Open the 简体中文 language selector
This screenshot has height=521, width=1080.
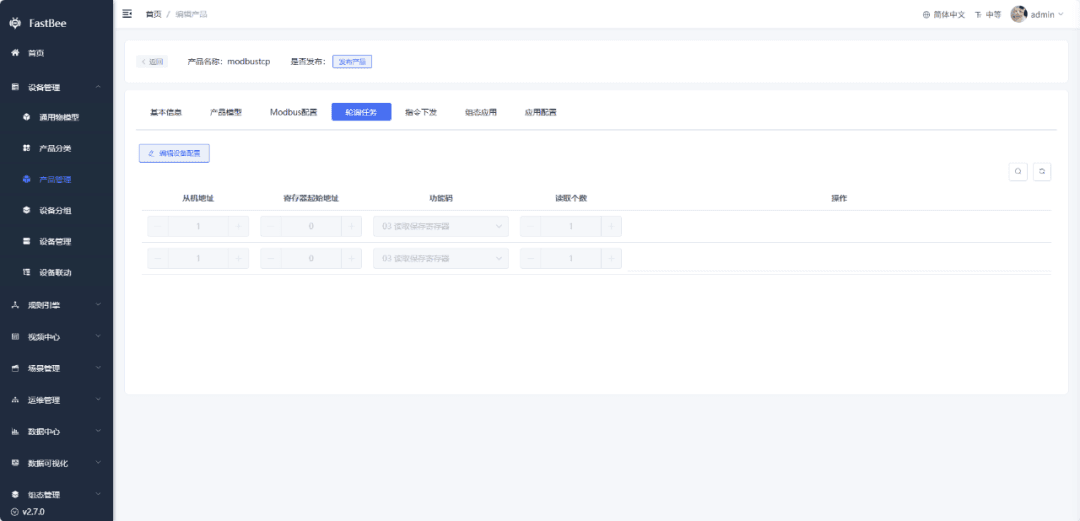[944, 14]
